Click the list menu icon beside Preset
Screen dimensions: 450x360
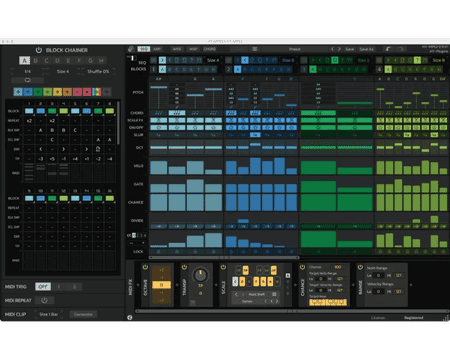[x=255, y=49]
